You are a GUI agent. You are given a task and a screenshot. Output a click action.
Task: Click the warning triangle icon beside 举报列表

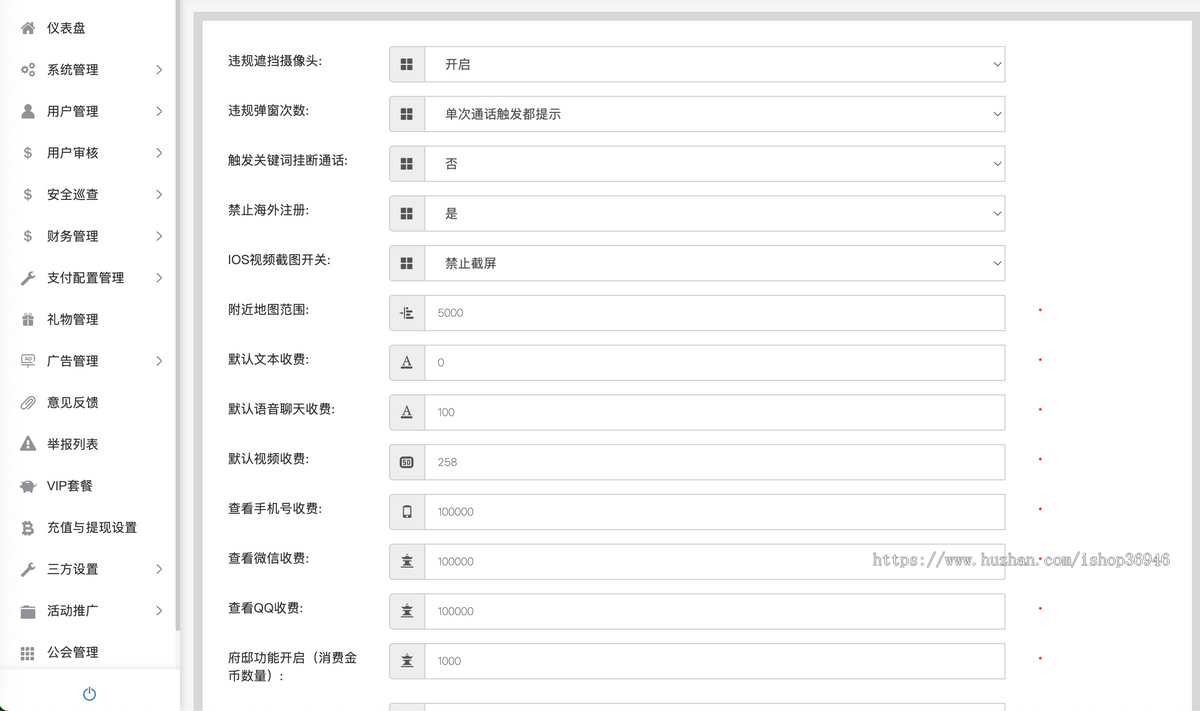(28, 444)
